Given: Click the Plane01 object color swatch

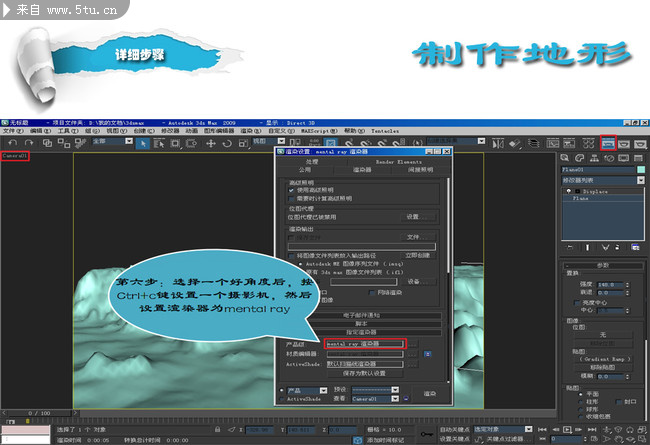Looking at the screenshot, I should pyautogui.click(x=641, y=170).
